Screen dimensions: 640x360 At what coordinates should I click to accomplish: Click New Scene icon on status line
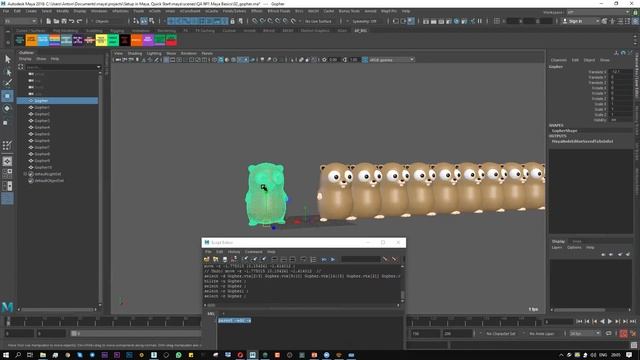click(49, 21)
